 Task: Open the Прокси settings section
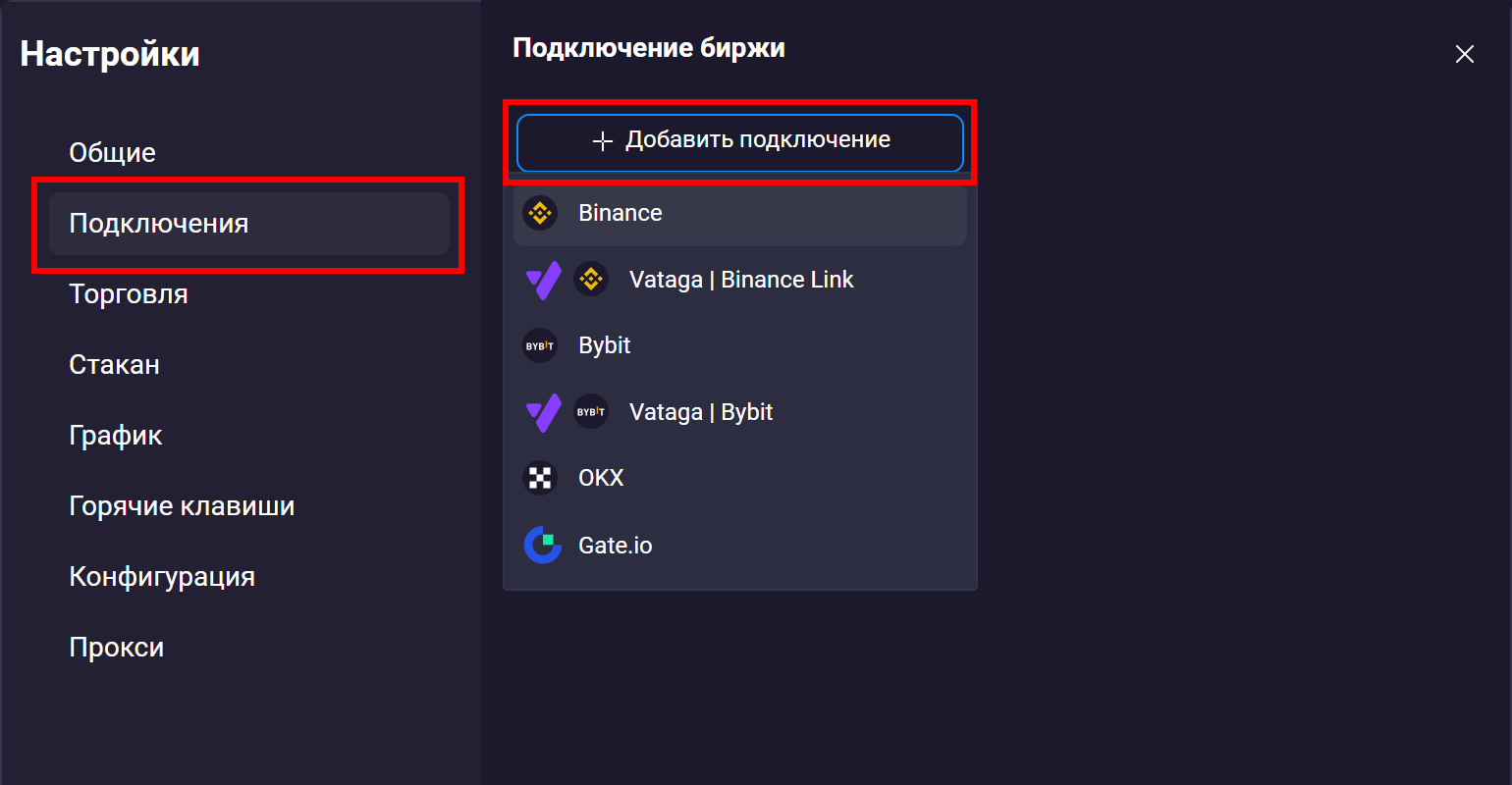(x=117, y=648)
